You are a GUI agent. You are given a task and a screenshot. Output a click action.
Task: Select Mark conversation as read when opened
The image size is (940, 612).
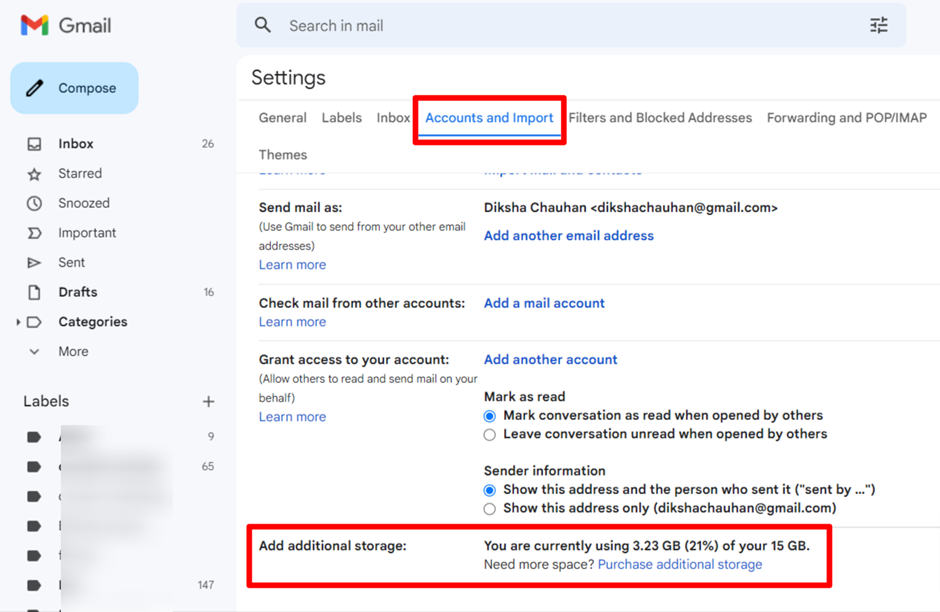[x=490, y=416]
